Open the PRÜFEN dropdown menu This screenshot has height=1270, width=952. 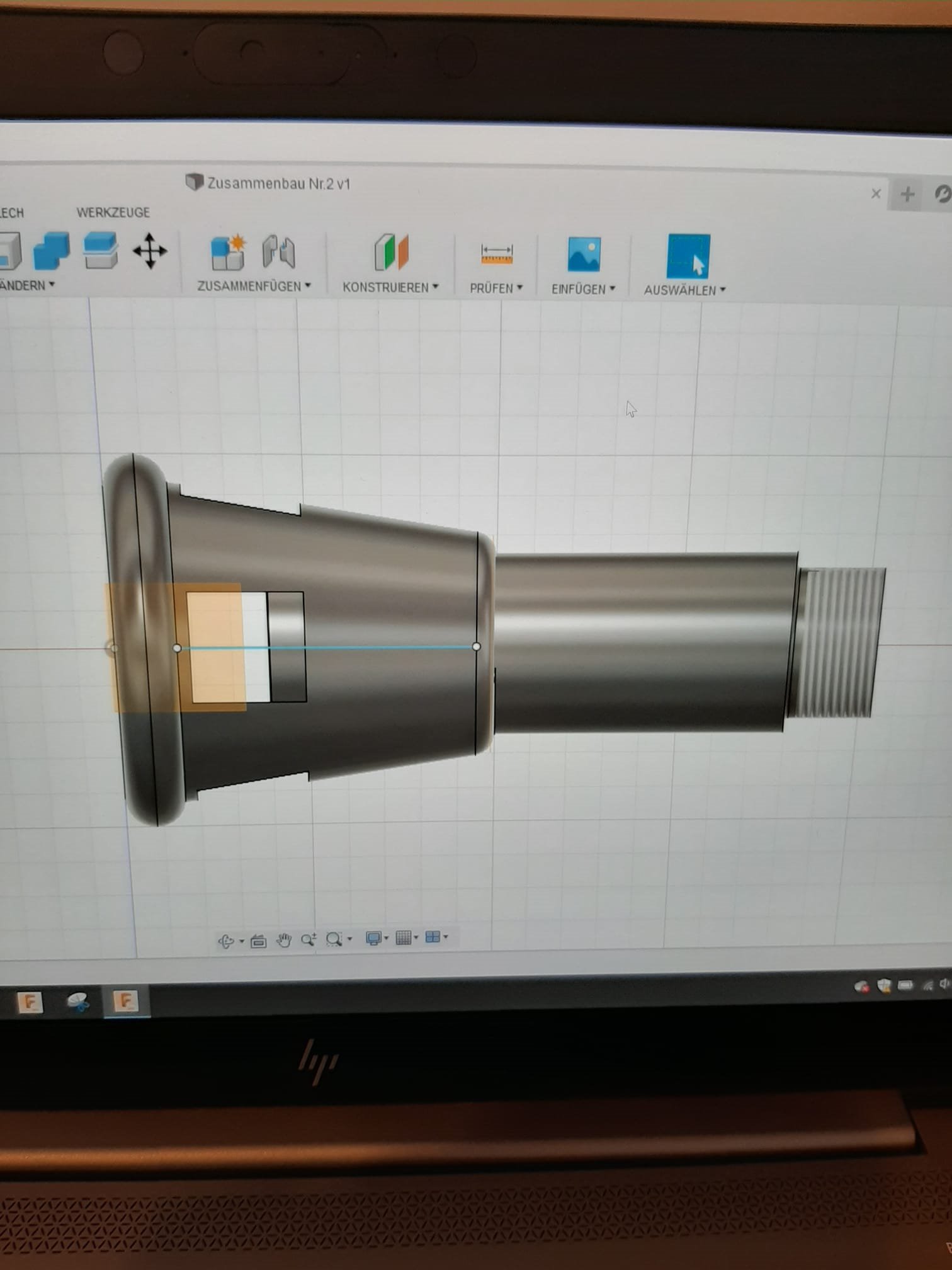[496, 289]
